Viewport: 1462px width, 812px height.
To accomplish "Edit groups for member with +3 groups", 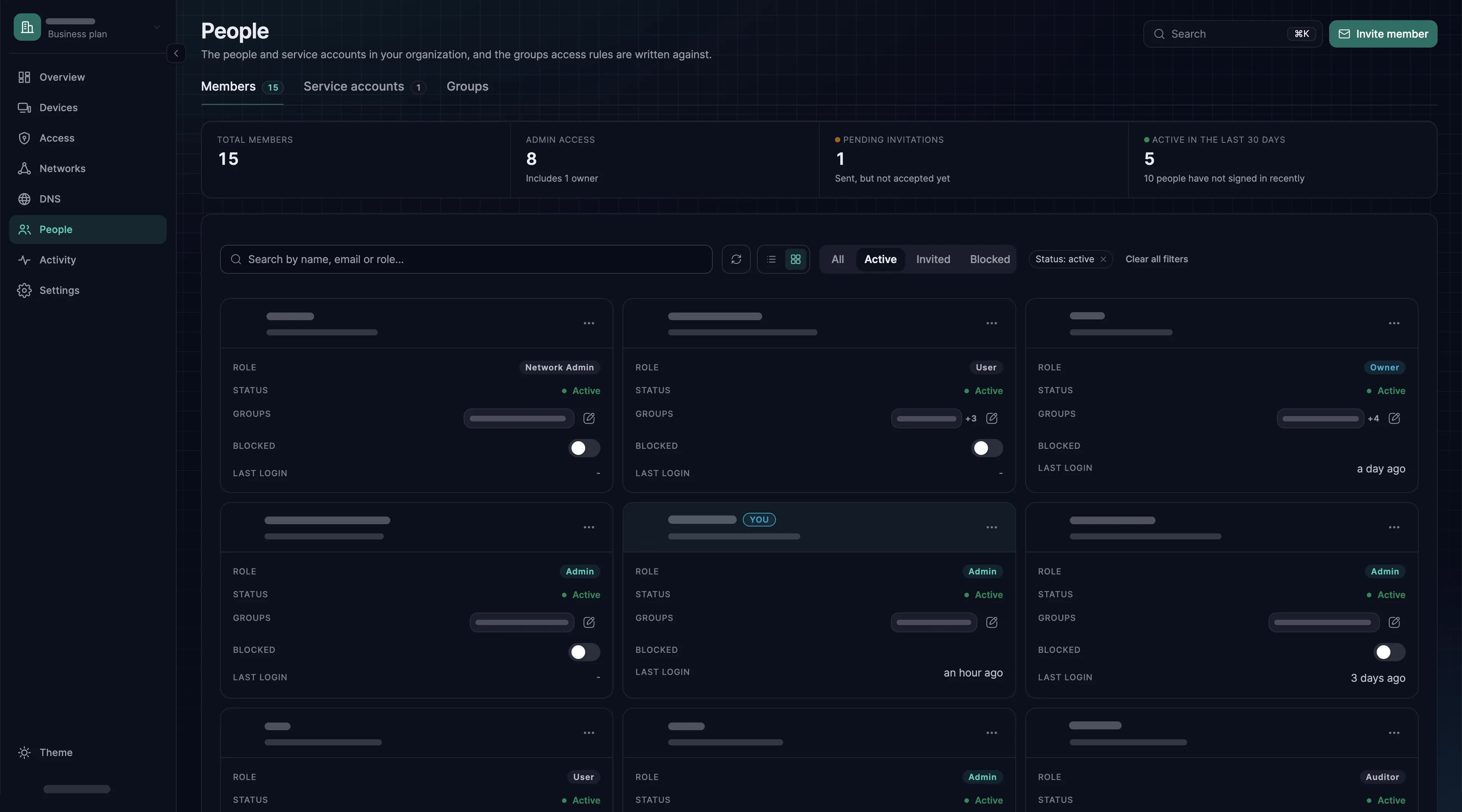I will 991,418.
